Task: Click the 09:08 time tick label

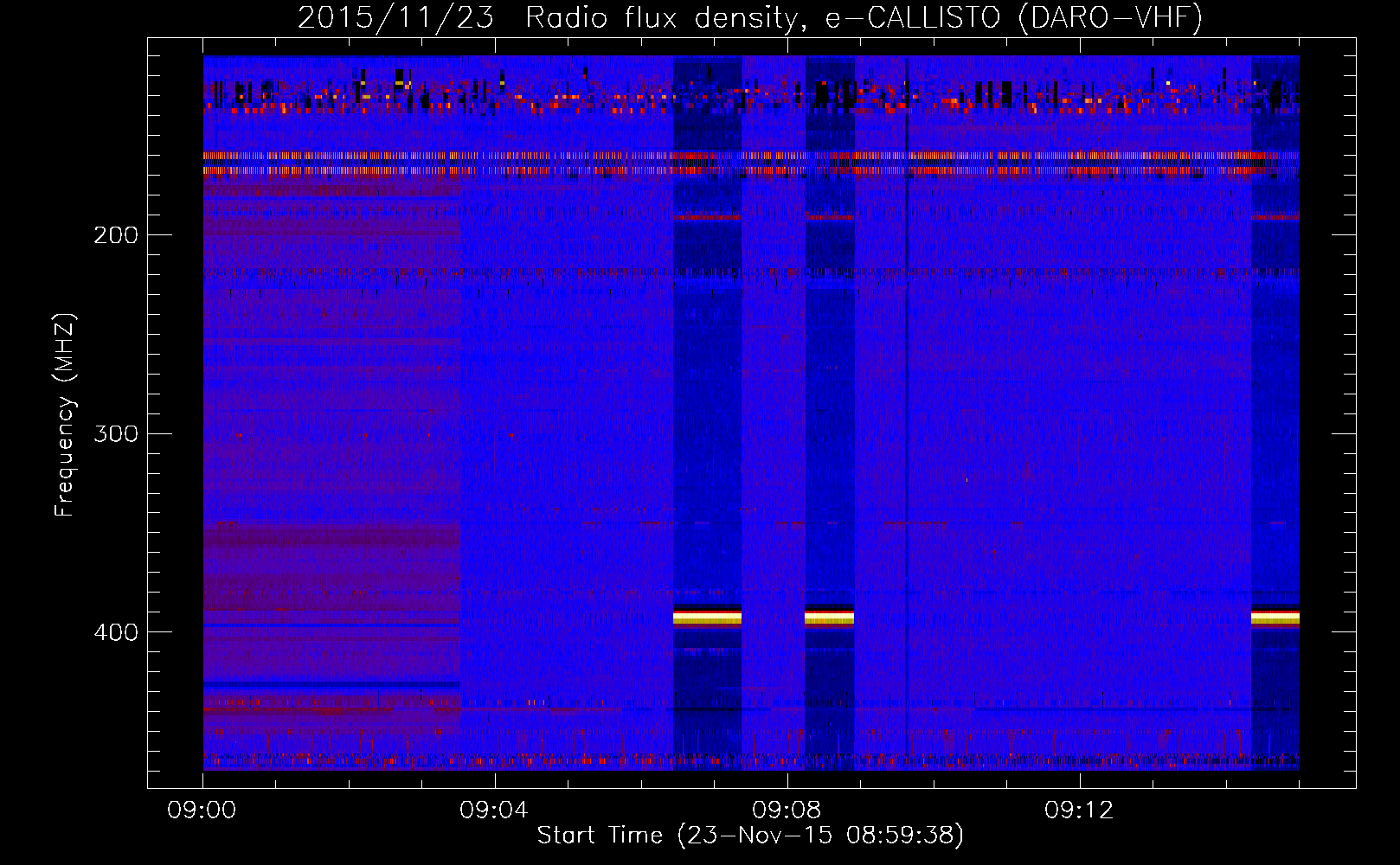Action: (x=787, y=811)
